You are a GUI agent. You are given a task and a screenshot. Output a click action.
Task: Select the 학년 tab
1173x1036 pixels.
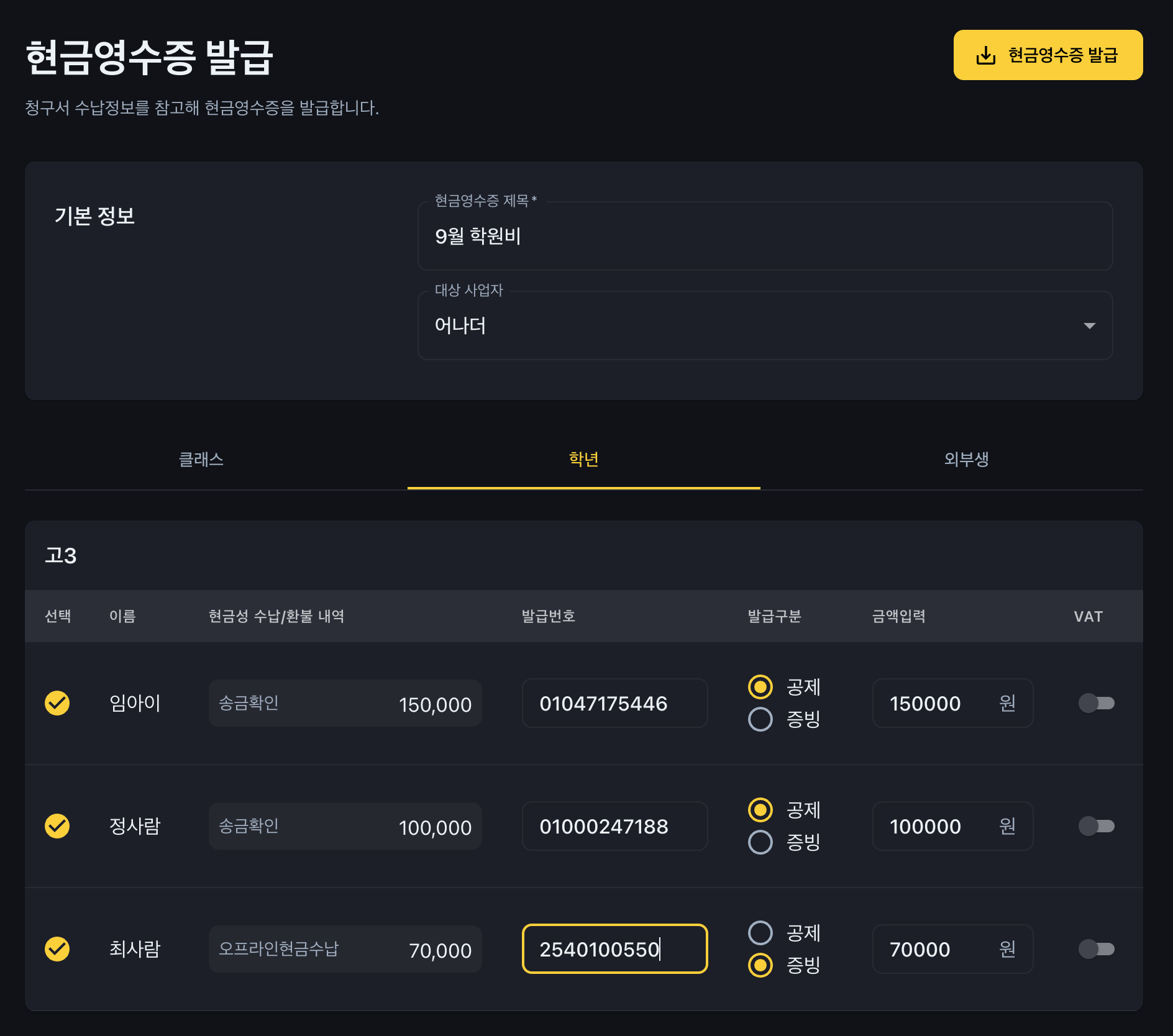[584, 460]
